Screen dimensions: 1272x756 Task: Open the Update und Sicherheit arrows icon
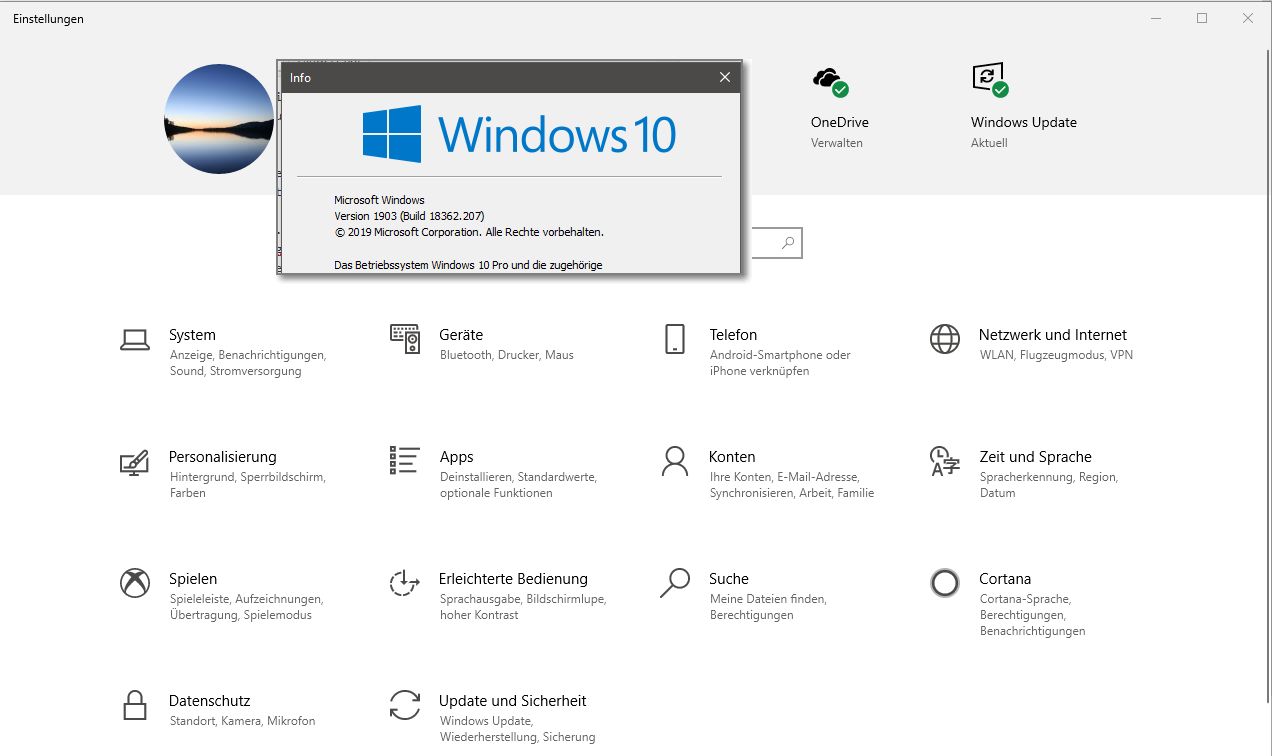coord(405,705)
